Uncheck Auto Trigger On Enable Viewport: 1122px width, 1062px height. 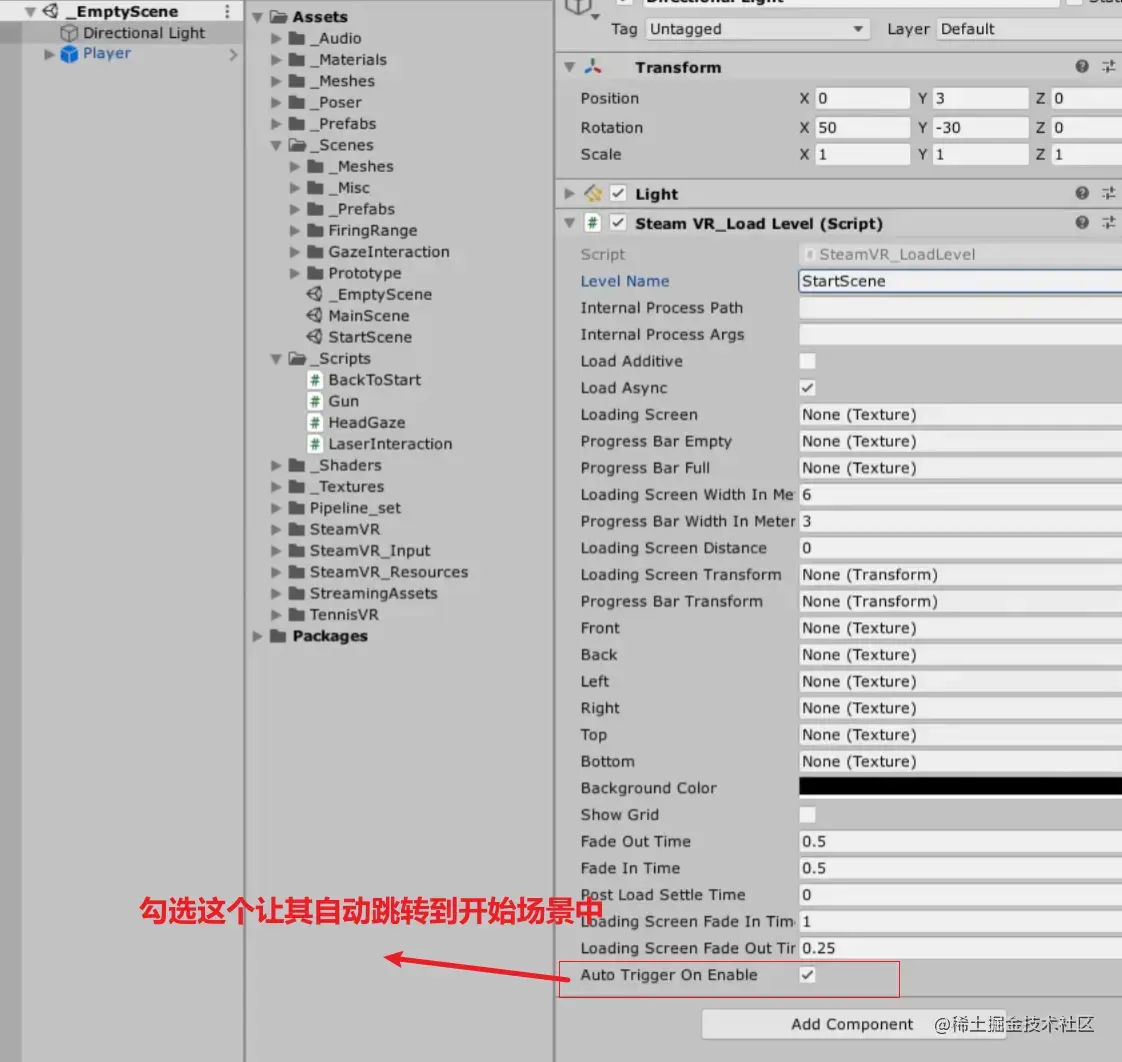click(807, 975)
